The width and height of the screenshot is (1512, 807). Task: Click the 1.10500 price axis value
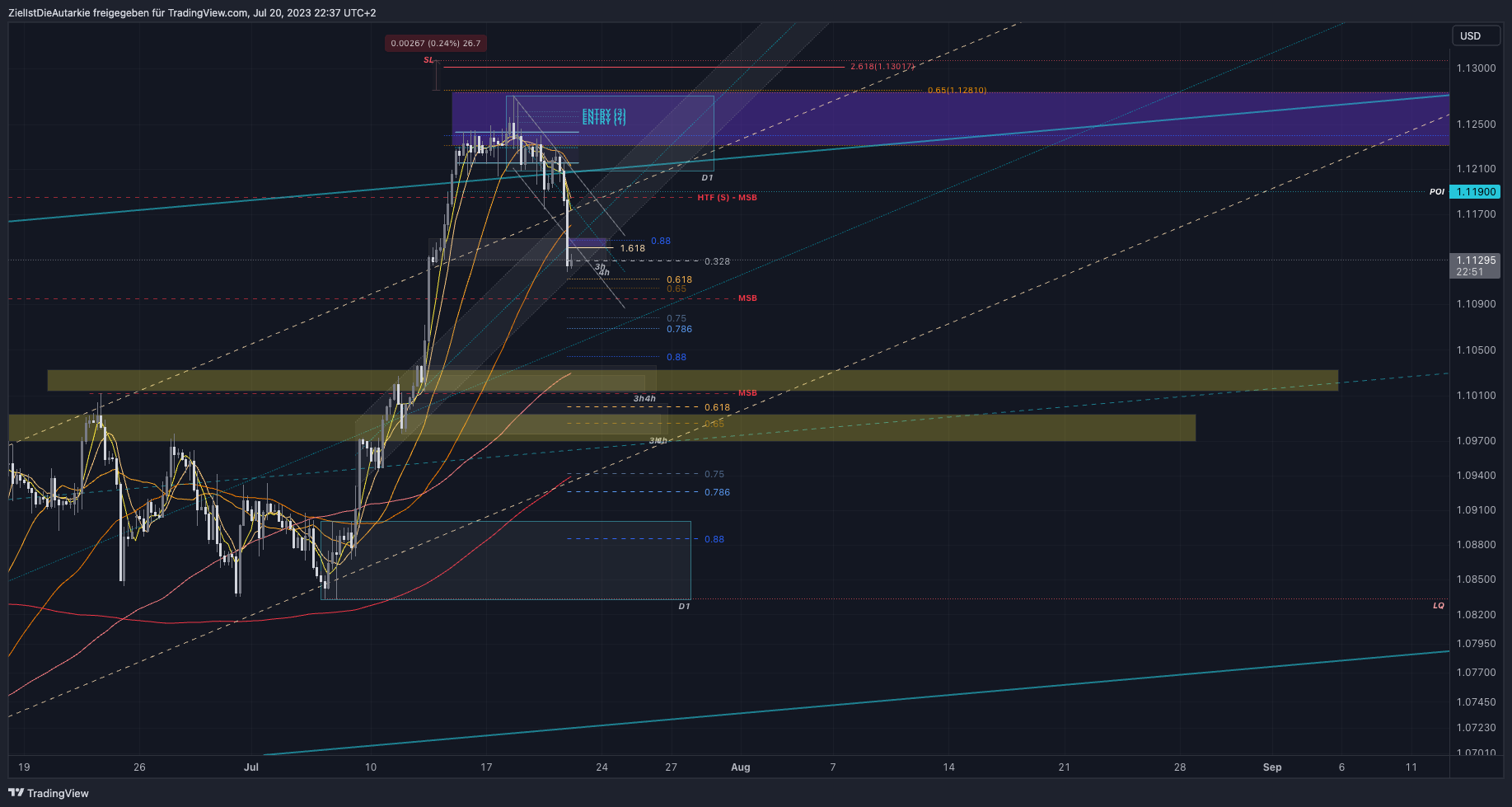(1476, 350)
